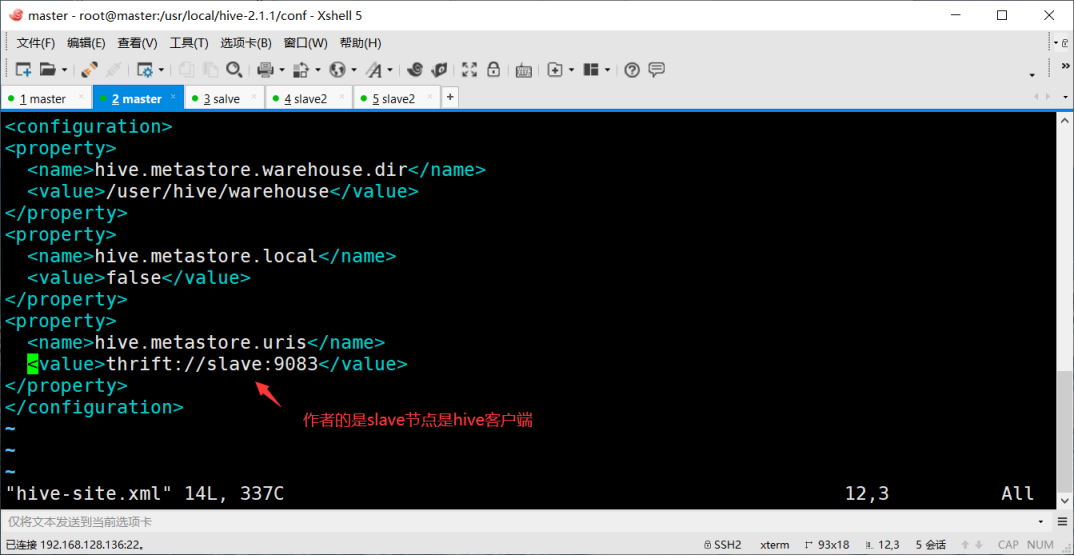Click the Find magnifier icon

pyautogui.click(x=234, y=69)
